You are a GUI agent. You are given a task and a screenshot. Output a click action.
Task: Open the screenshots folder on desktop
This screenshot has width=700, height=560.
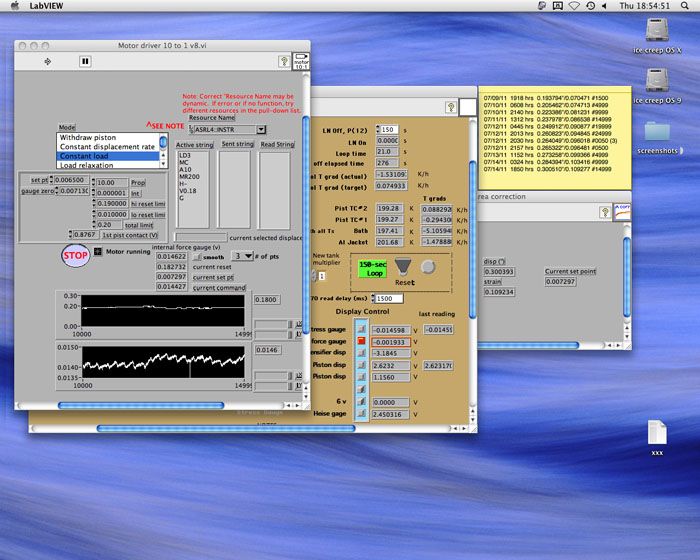click(657, 133)
